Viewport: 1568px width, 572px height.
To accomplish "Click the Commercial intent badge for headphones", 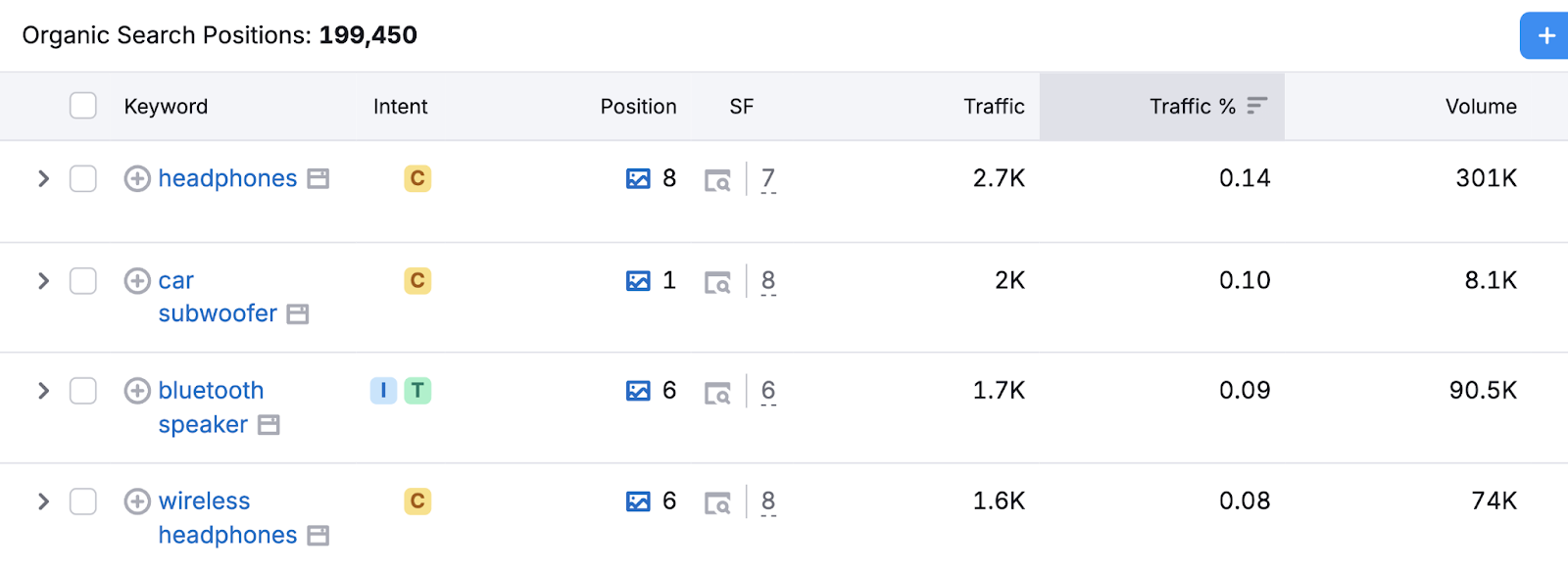I will pyautogui.click(x=418, y=178).
